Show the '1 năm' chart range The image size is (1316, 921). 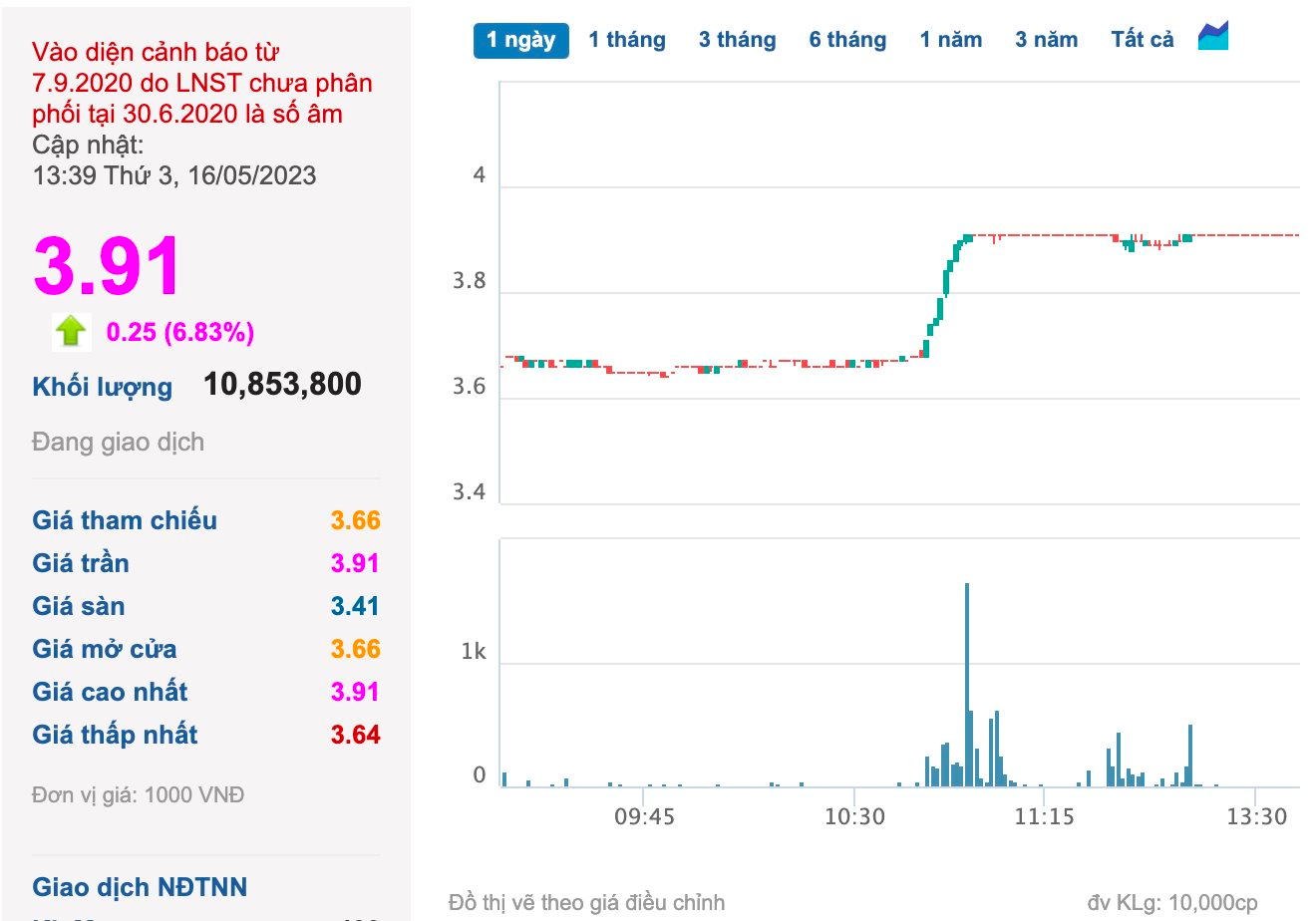pos(951,40)
